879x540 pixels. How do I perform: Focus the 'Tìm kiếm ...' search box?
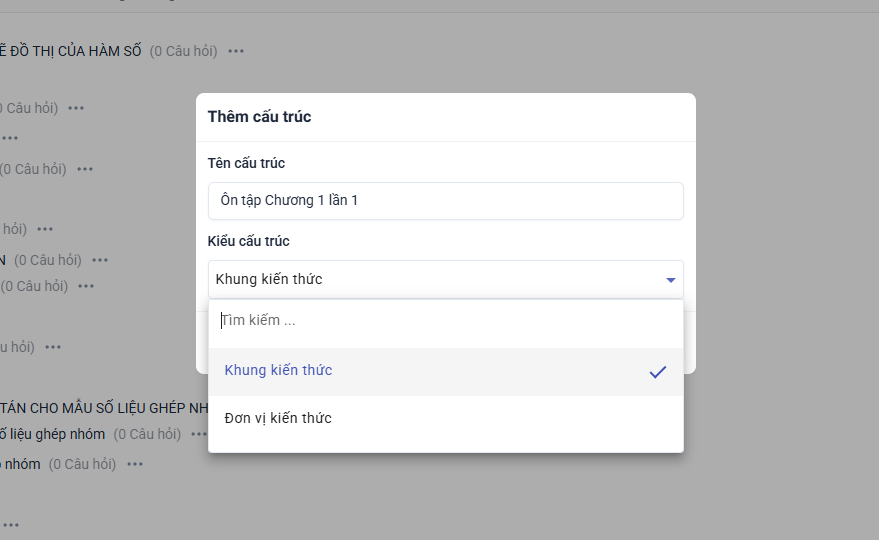pyautogui.click(x=445, y=321)
